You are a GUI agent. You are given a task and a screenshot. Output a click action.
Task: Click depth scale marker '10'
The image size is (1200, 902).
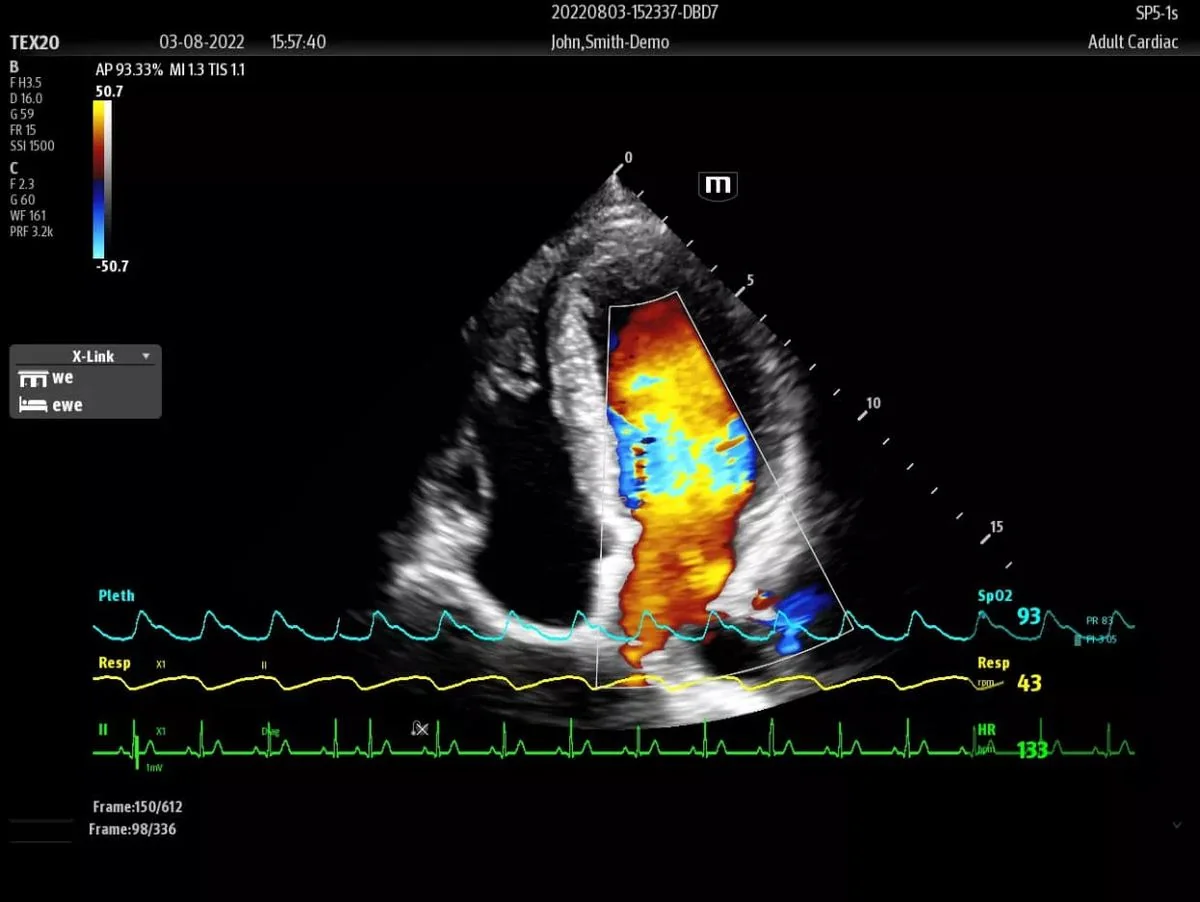click(873, 403)
